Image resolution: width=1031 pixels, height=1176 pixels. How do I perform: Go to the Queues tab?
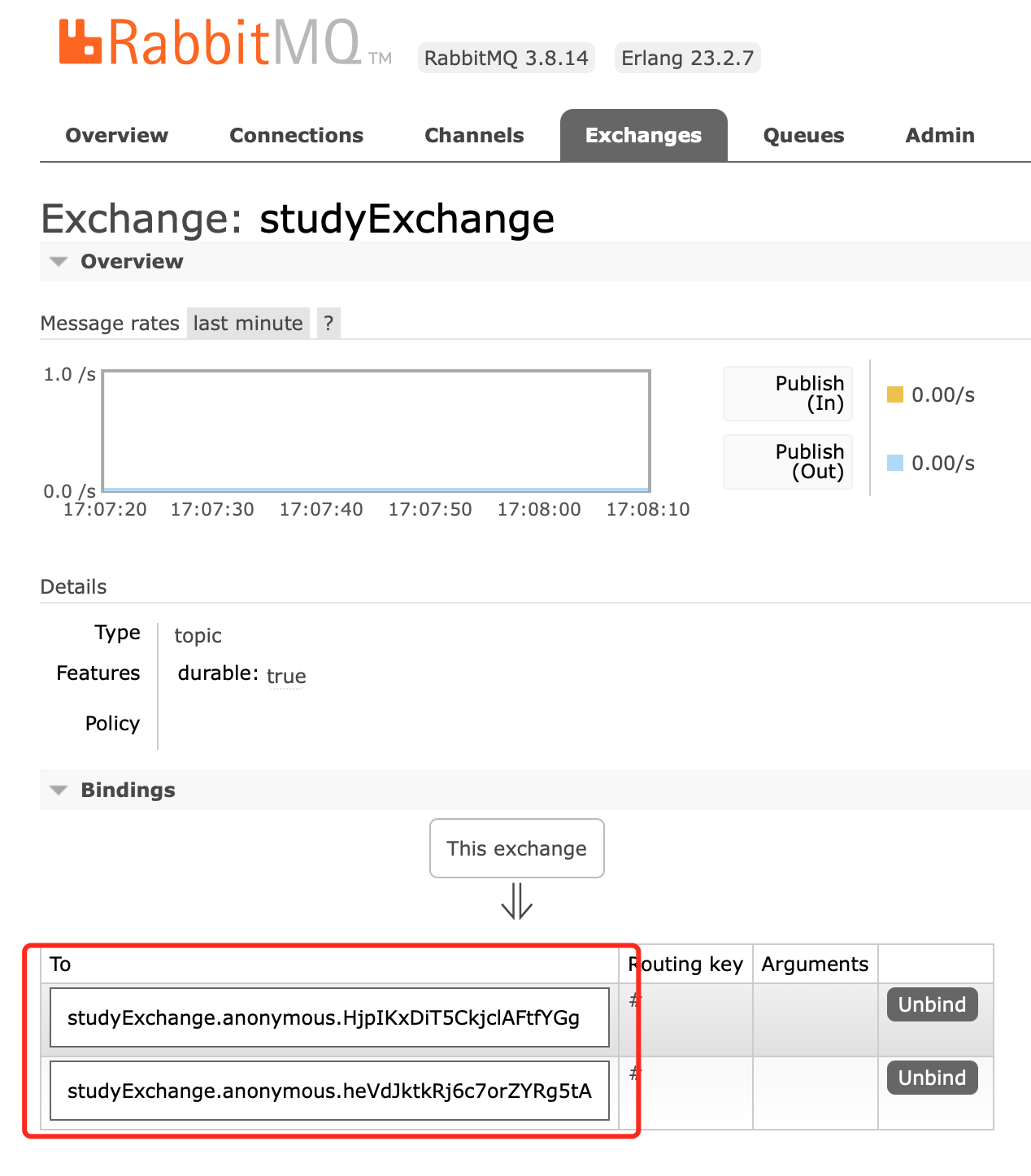[x=803, y=135]
